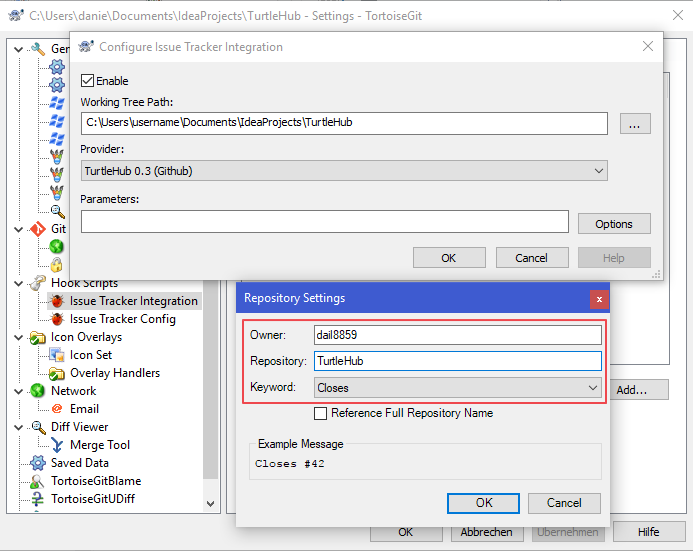This screenshot has width=693, height=551.
Task: Click the Owner field containing dail8859
Action: pyautogui.click(x=457, y=335)
